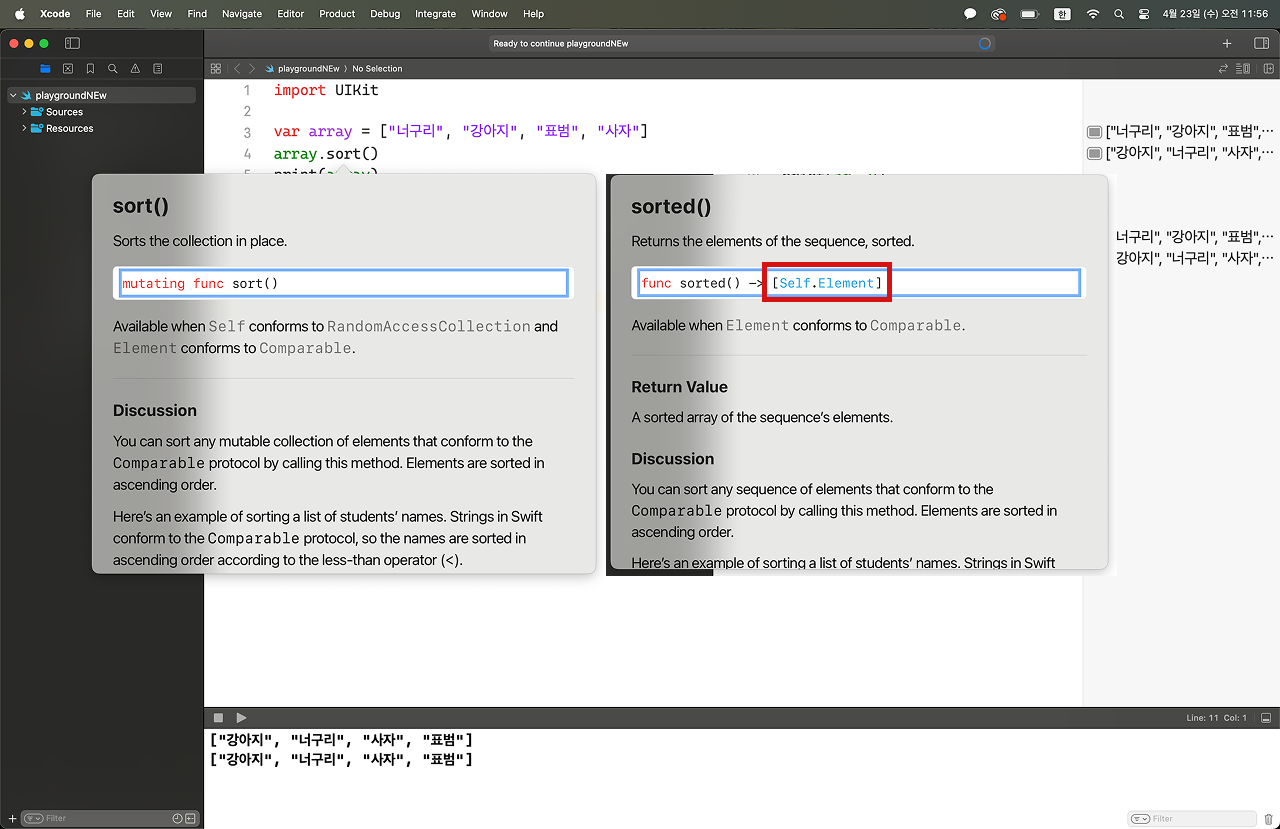Open the Source Control navigator icon
The height and width of the screenshot is (829, 1280).
(68, 69)
